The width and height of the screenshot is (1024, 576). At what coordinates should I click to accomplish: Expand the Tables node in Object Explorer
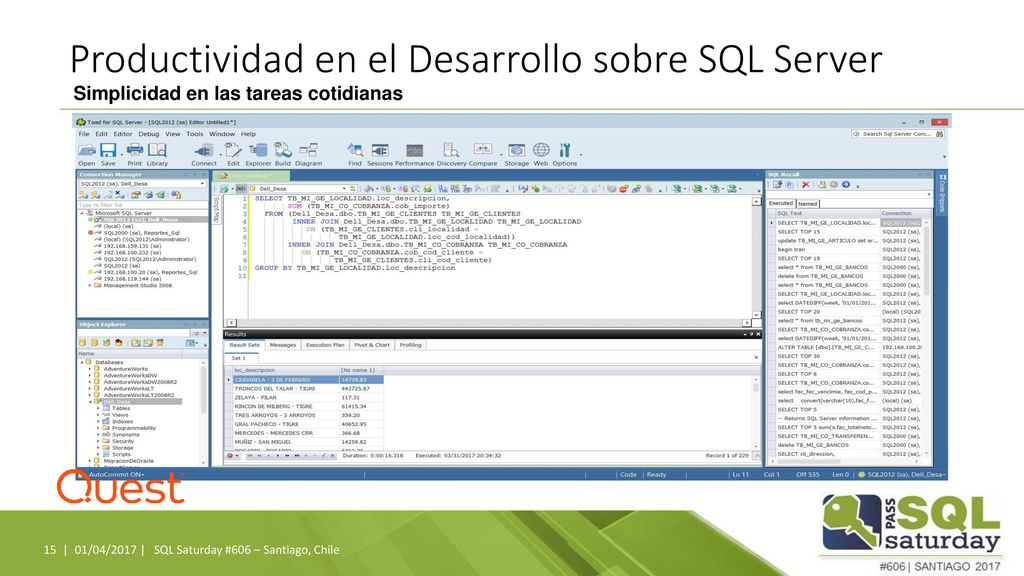click(98, 408)
